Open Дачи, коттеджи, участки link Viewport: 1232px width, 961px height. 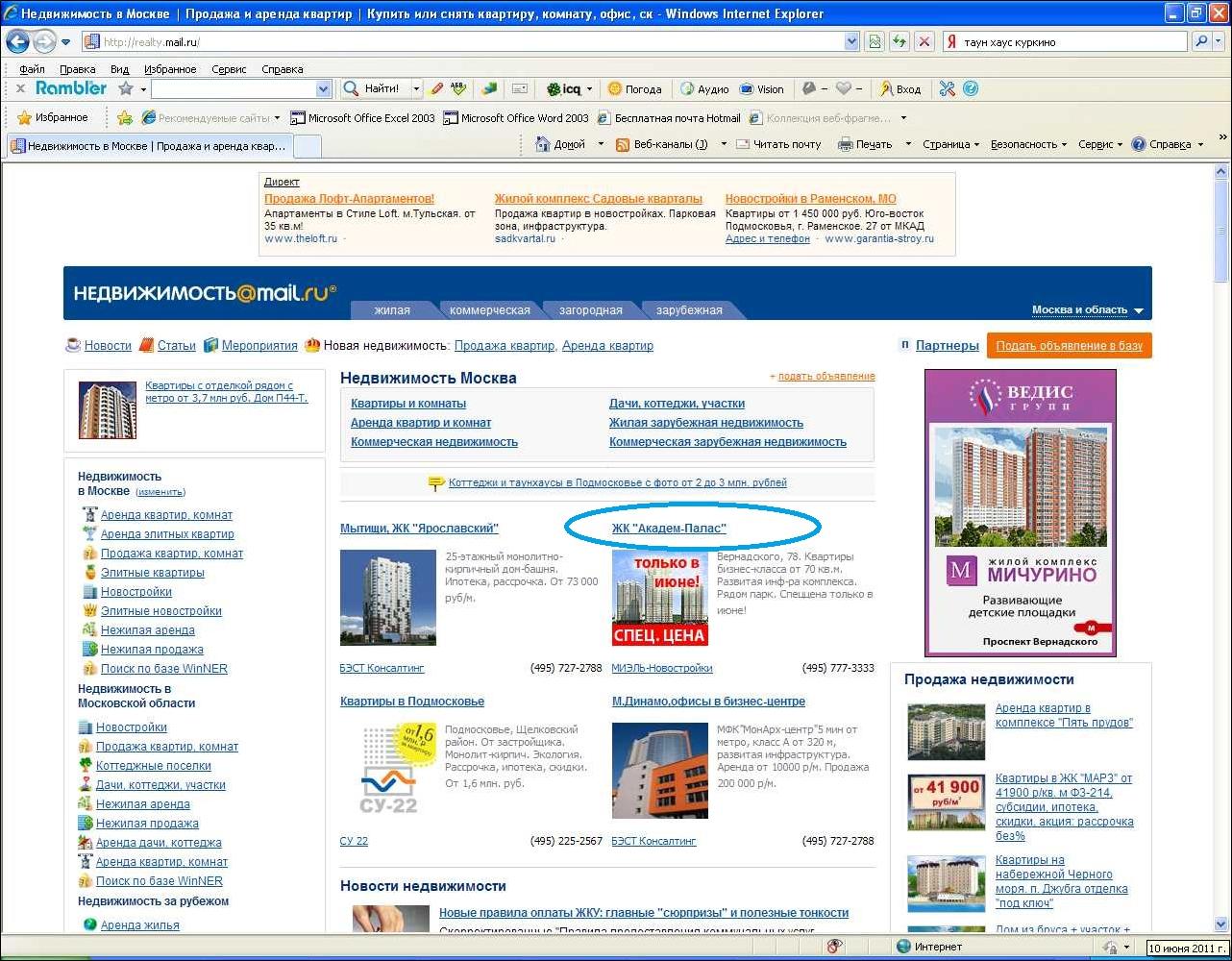677,403
